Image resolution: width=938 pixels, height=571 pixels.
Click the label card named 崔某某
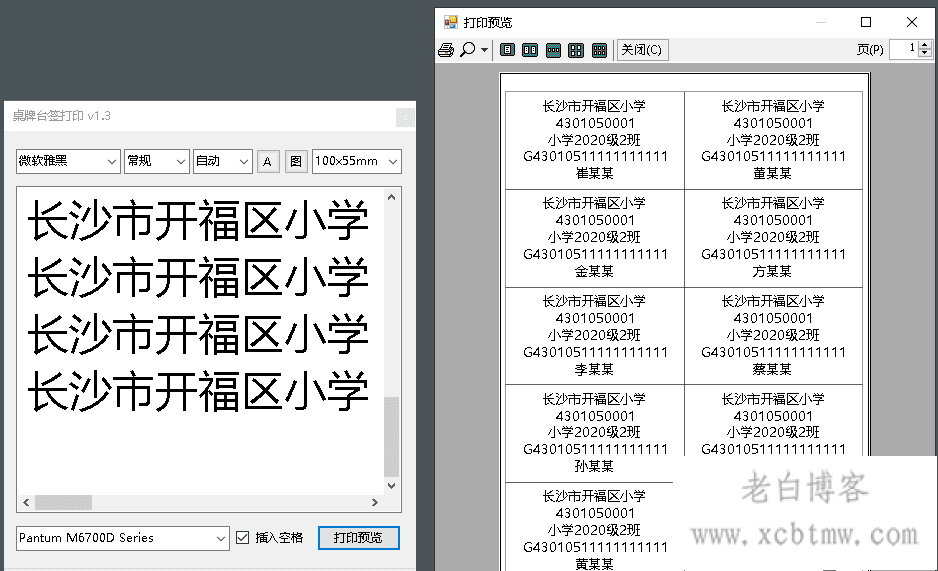tap(595, 140)
